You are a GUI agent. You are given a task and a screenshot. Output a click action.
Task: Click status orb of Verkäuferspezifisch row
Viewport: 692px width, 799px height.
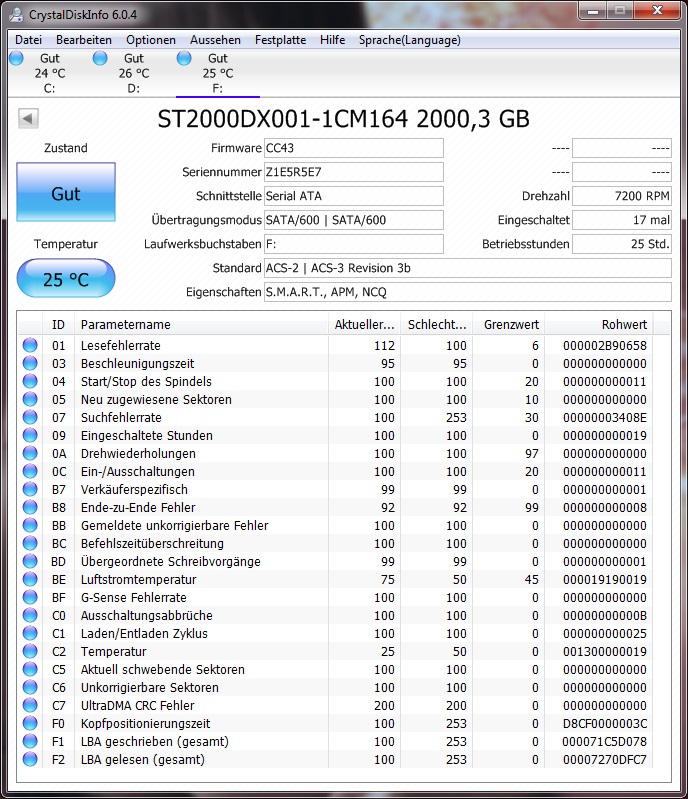coord(30,489)
